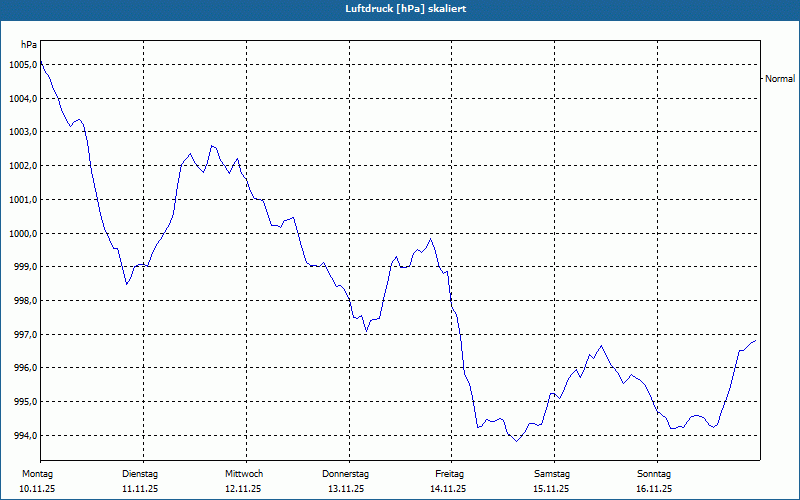Click the 'Sonntag' day label
This screenshot has width=800, height=500.
654,474
